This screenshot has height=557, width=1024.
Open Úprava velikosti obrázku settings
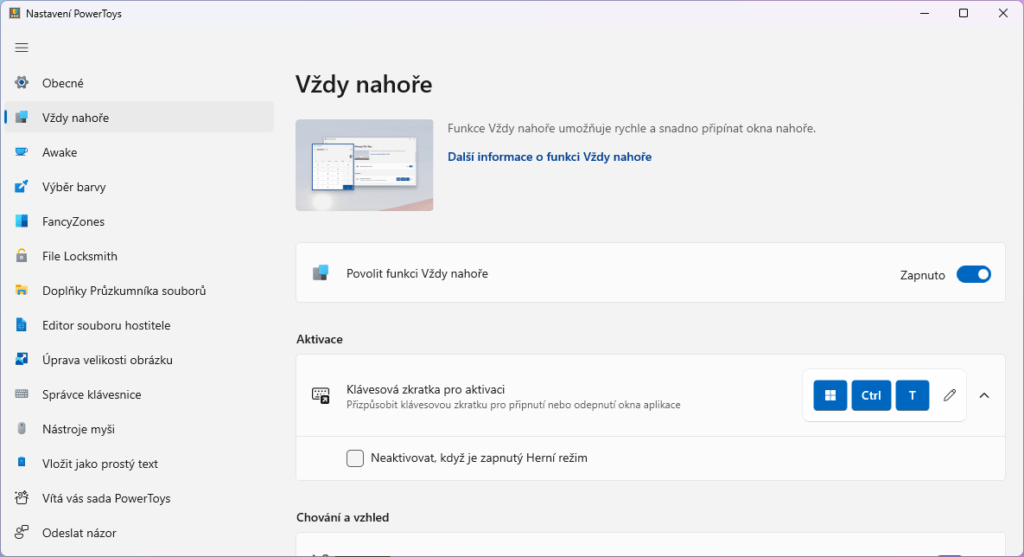click(x=114, y=360)
